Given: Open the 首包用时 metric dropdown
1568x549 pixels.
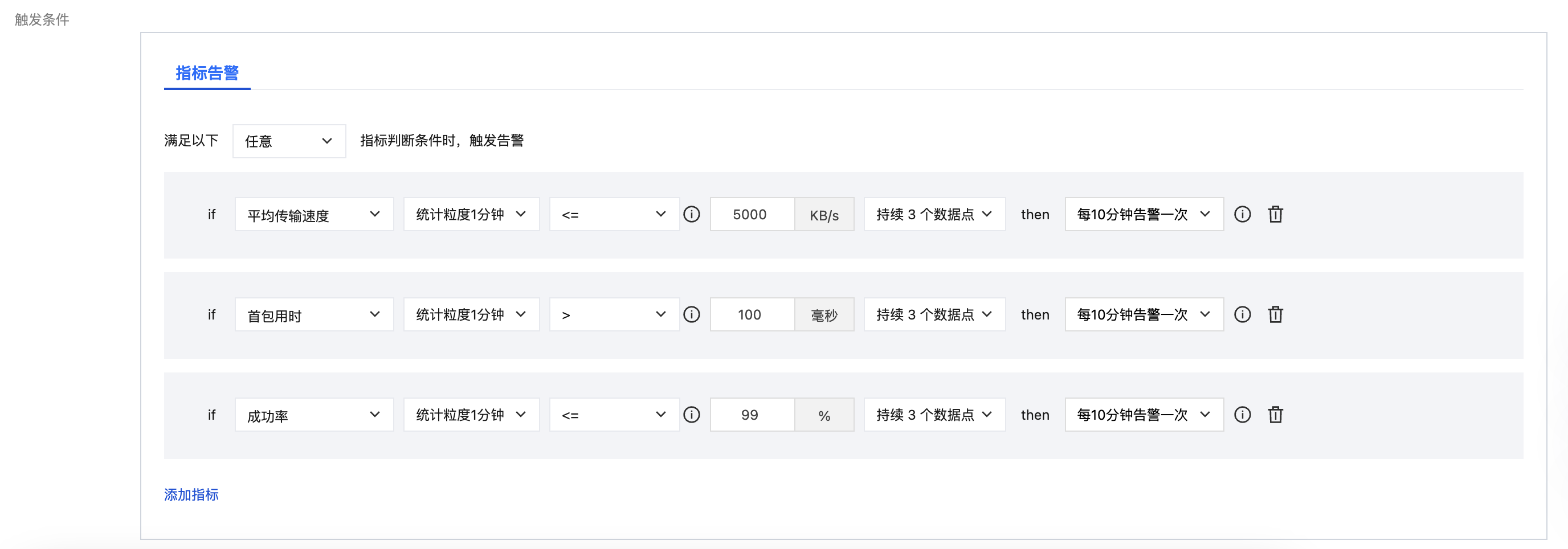Looking at the screenshot, I should click(x=314, y=315).
